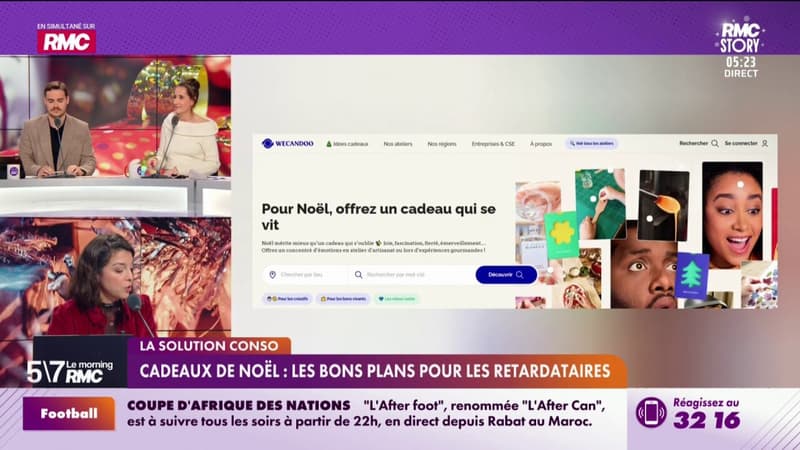
Task: Select the 'Pour les créatifs' filter chip
Action: coord(287,298)
